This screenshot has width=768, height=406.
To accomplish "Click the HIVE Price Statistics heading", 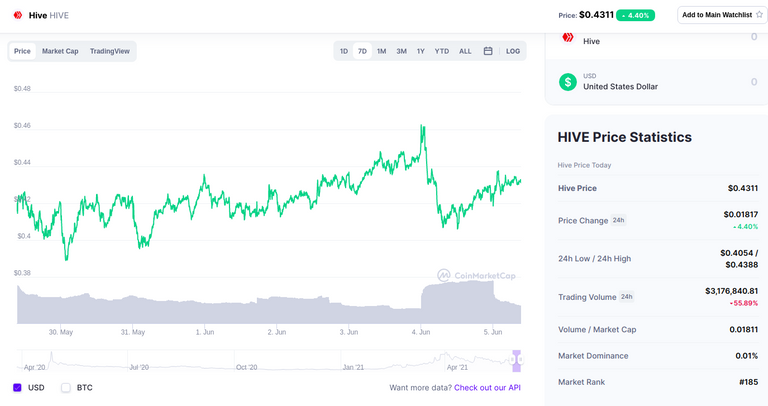I will (x=624, y=137).
